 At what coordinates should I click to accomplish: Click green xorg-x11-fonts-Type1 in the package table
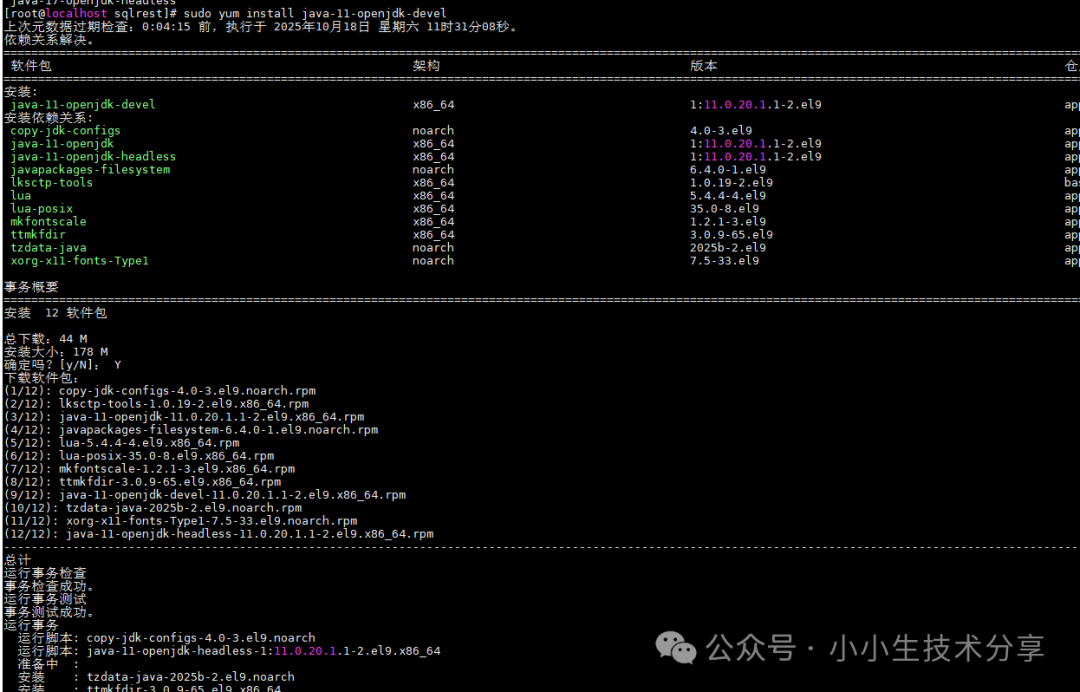click(79, 261)
